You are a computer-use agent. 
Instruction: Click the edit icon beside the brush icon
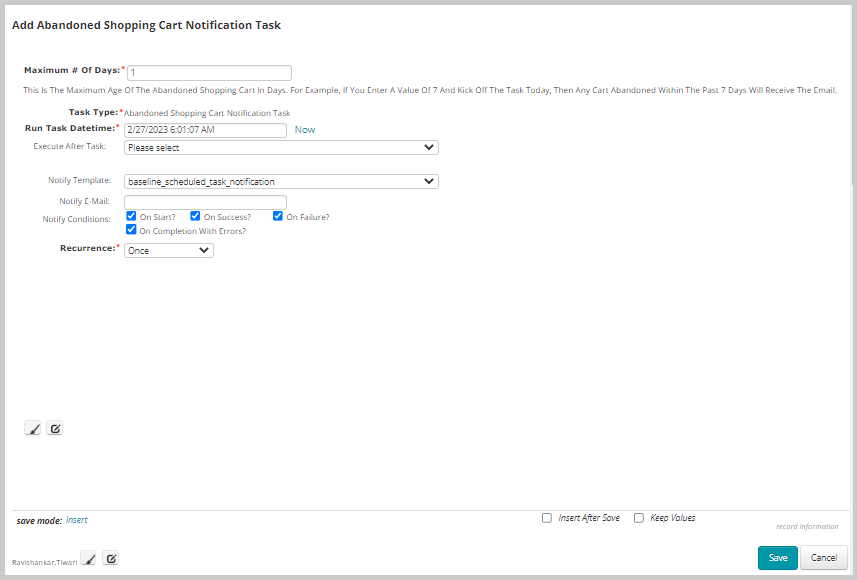point(55,427)
